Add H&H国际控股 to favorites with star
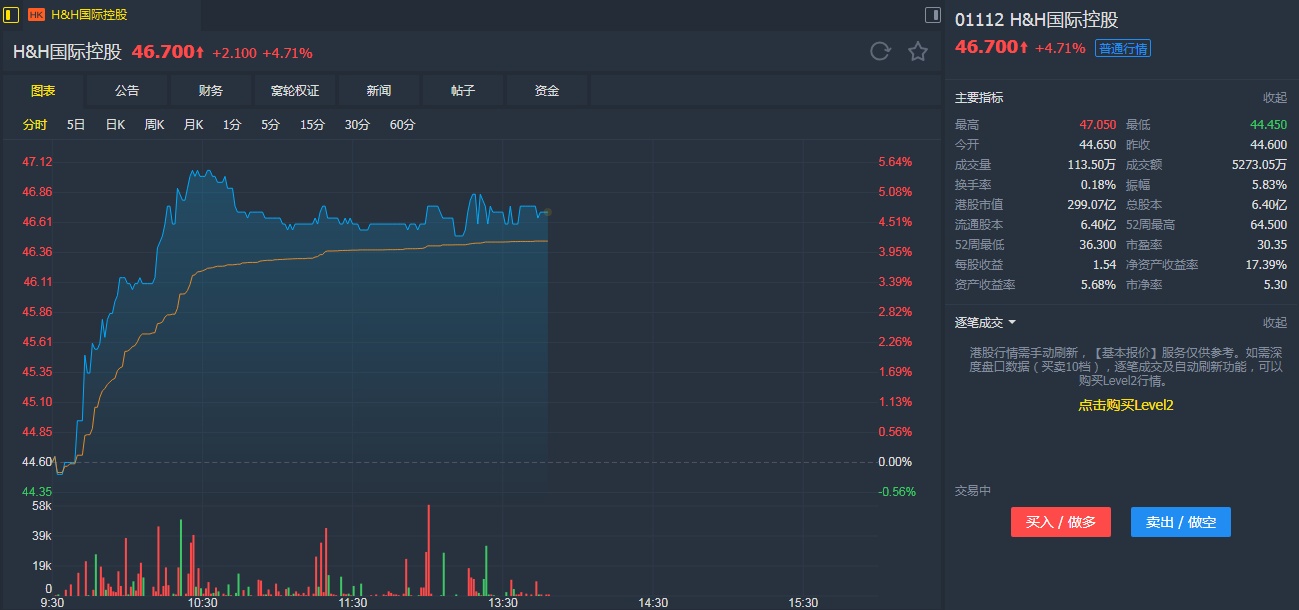Image resolution: width=1299 pixels, height=610 pixels. coord(918,52)
